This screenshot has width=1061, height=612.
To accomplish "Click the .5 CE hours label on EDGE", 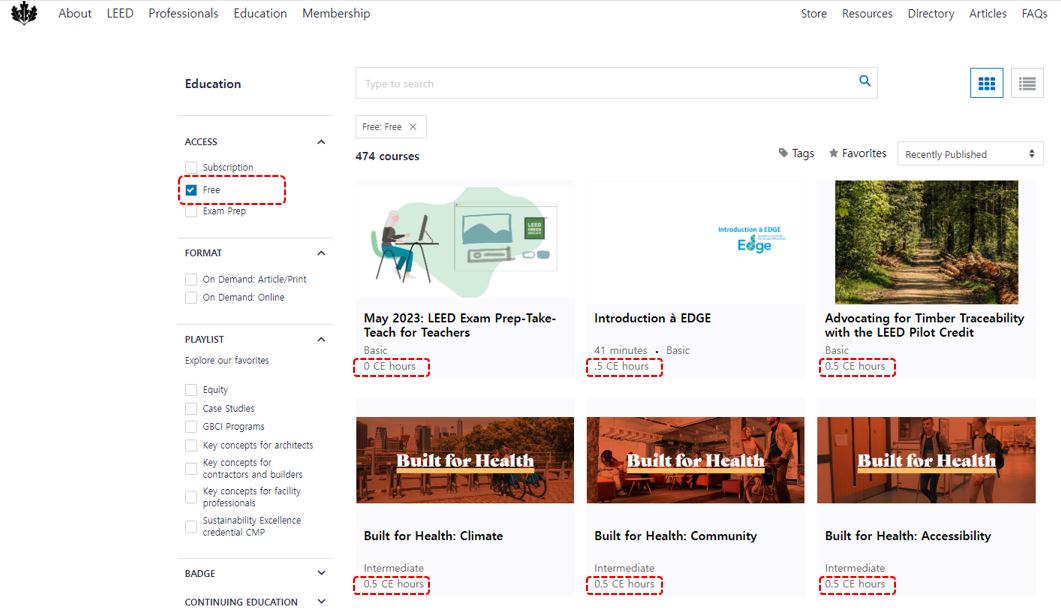I will tap(621, 366).
